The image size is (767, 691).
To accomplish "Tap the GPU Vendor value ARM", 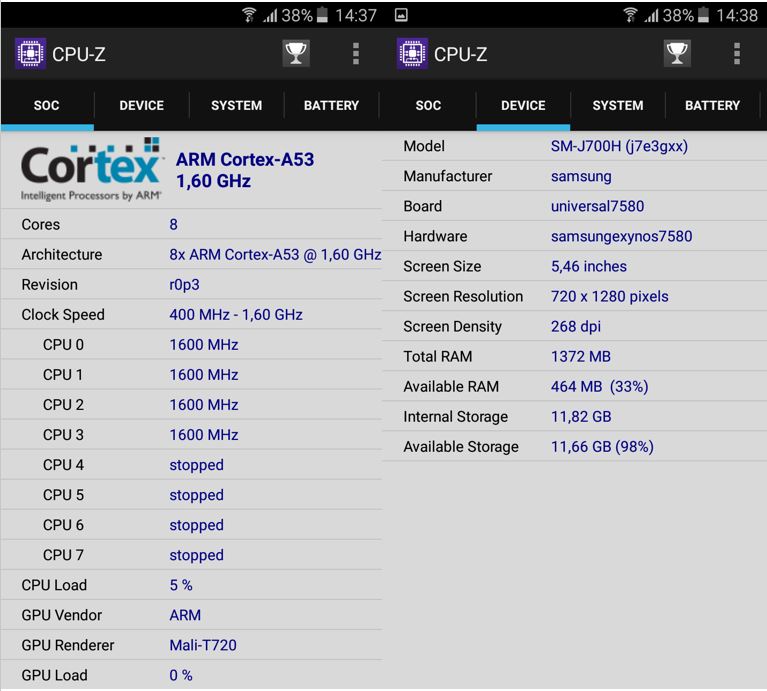I will pyautogui.click(x=185, y=615).
